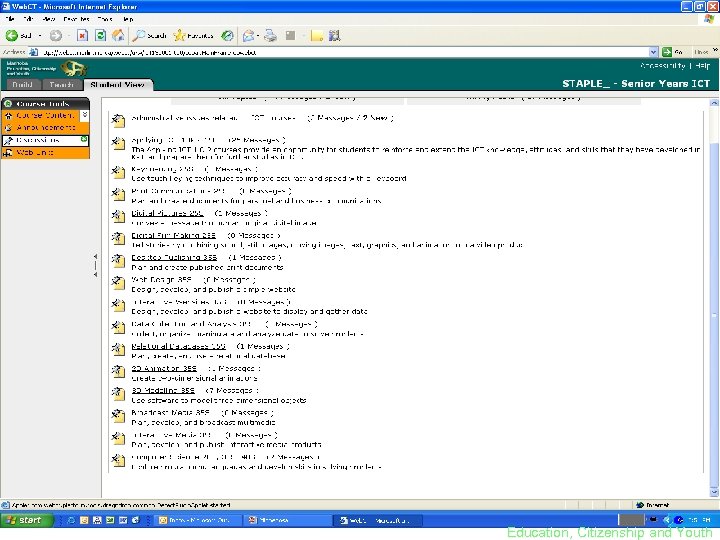Image resolution: width=720 pixels, height=540 pixels.
Task: Click the vertical scrollbar down arrow
Action: tap(714, 492)
